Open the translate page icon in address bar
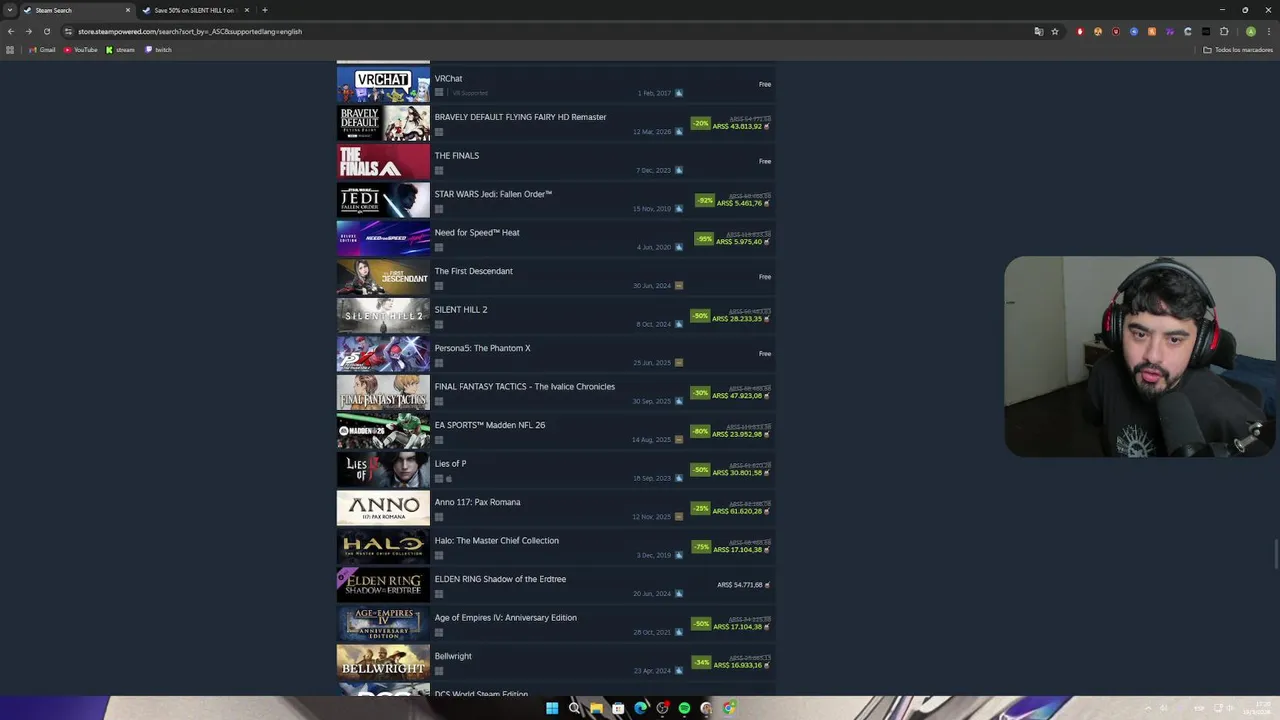Image resolution: width=1280 pixels, height=720 pixels. point(1039,31)
